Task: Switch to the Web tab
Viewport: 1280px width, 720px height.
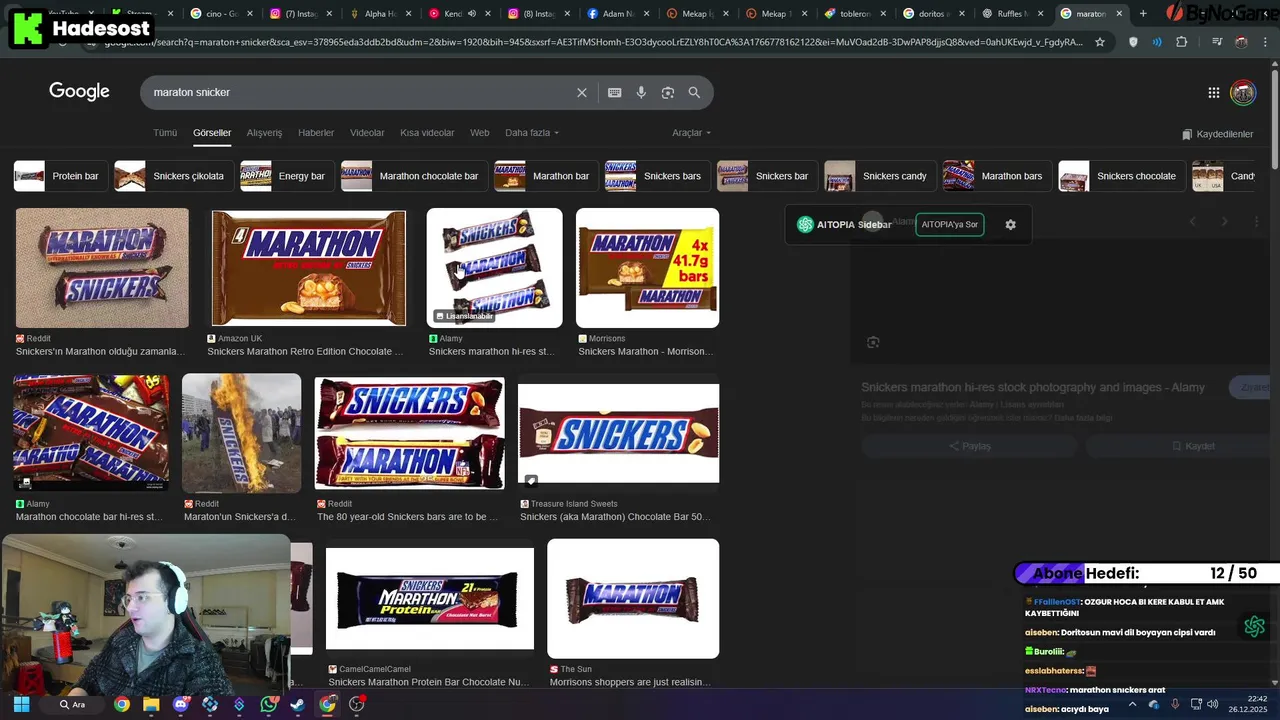Action: 480,133
